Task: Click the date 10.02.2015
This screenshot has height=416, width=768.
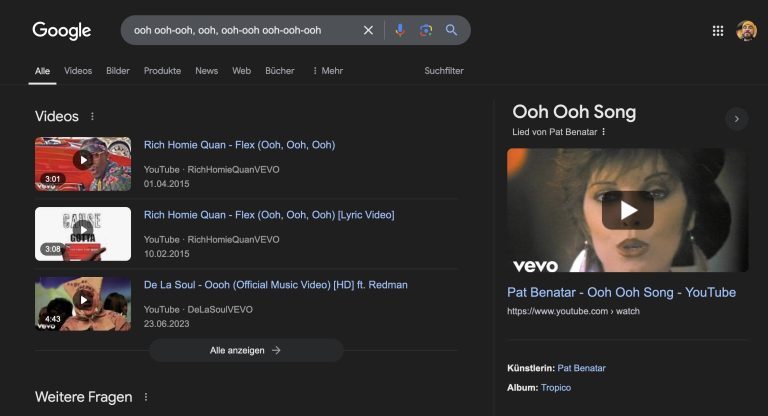Action: (167, 254)
